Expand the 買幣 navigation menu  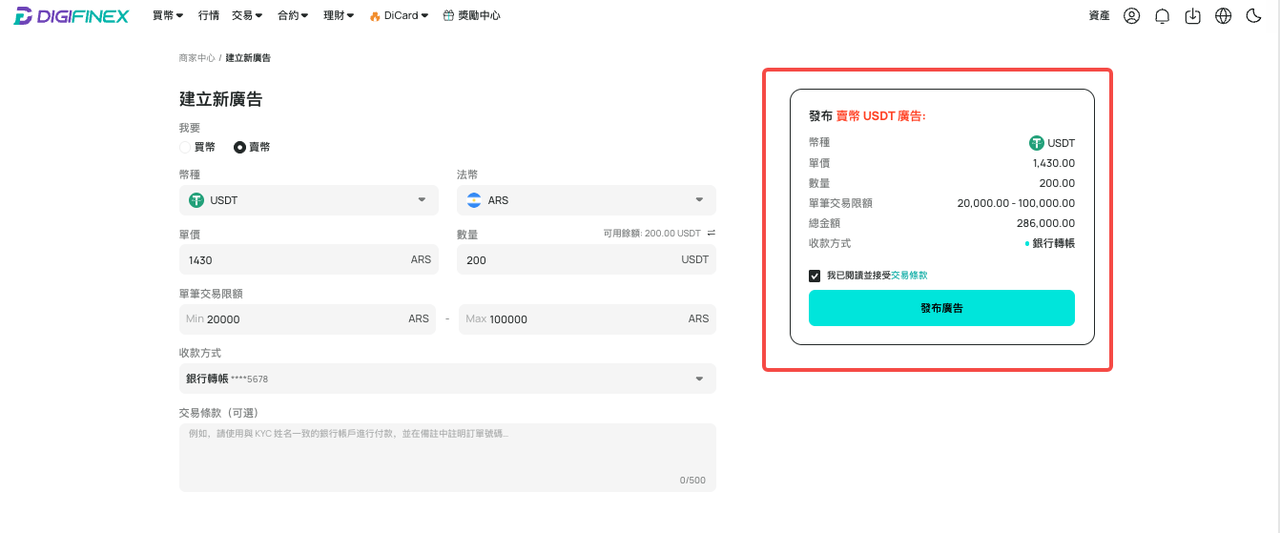[168, 16]
